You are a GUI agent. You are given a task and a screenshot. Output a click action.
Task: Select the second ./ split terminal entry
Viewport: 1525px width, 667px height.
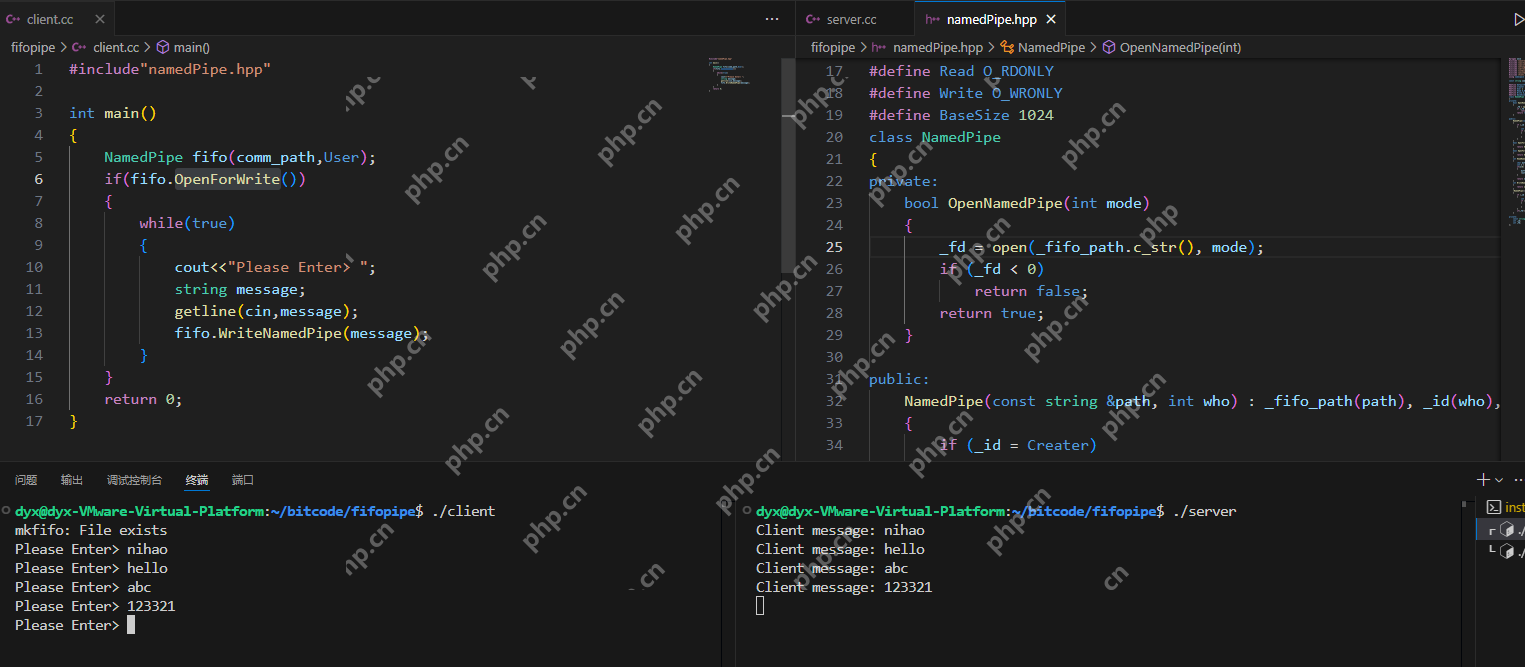point(1502,551)
